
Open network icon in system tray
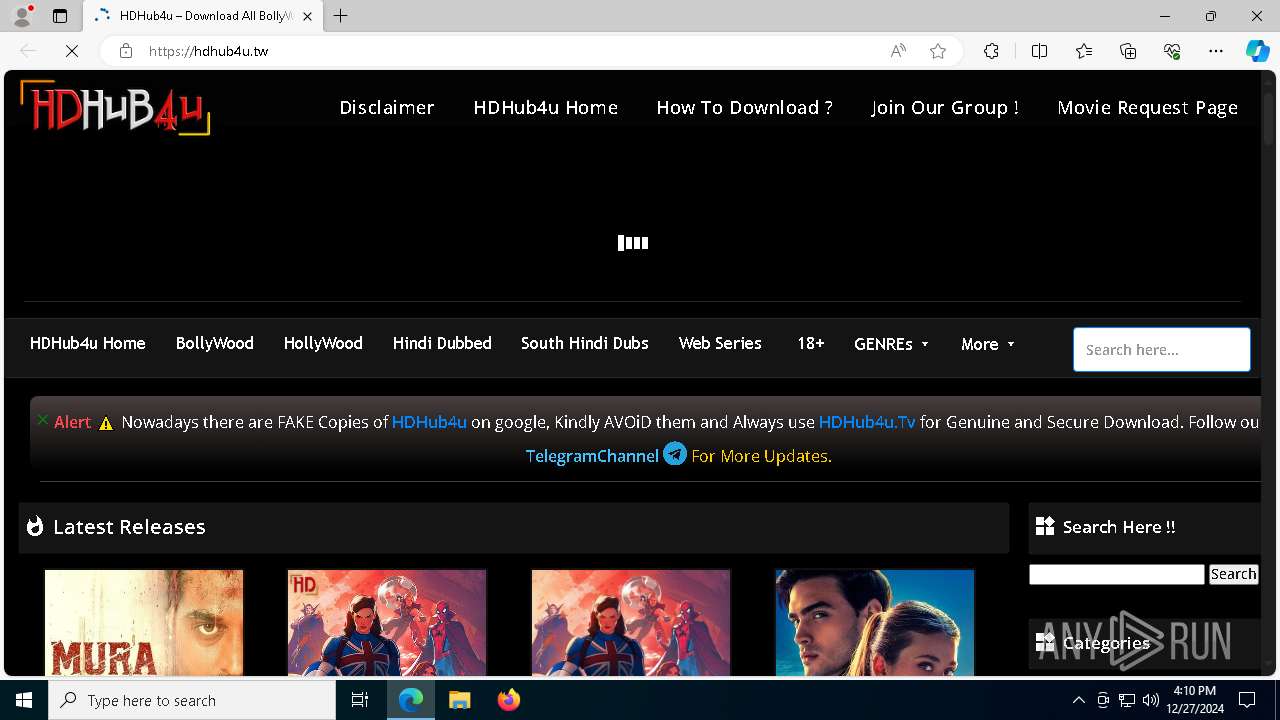(x=1127, y=700)
